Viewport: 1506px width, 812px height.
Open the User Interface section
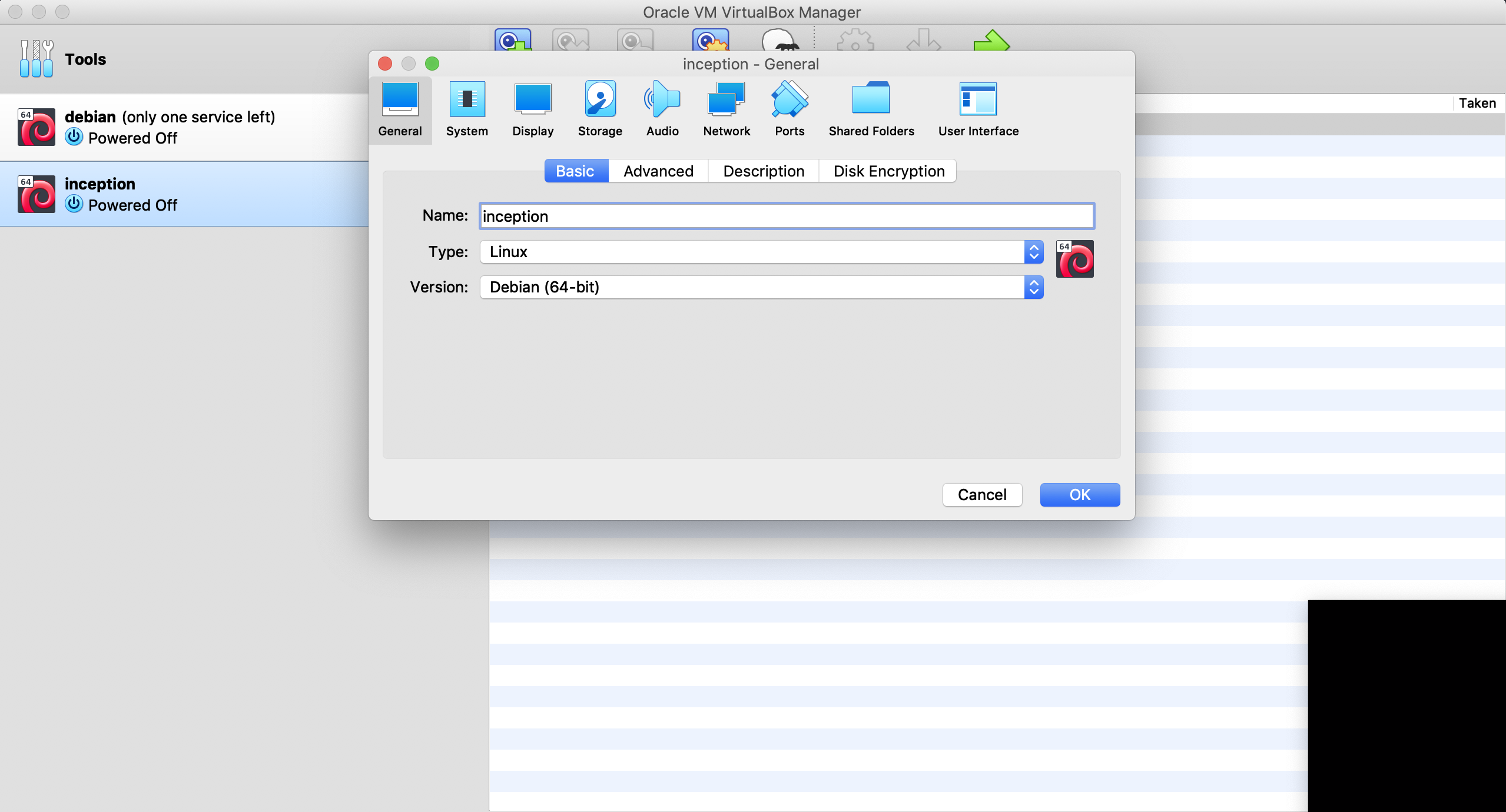point(978,110)
